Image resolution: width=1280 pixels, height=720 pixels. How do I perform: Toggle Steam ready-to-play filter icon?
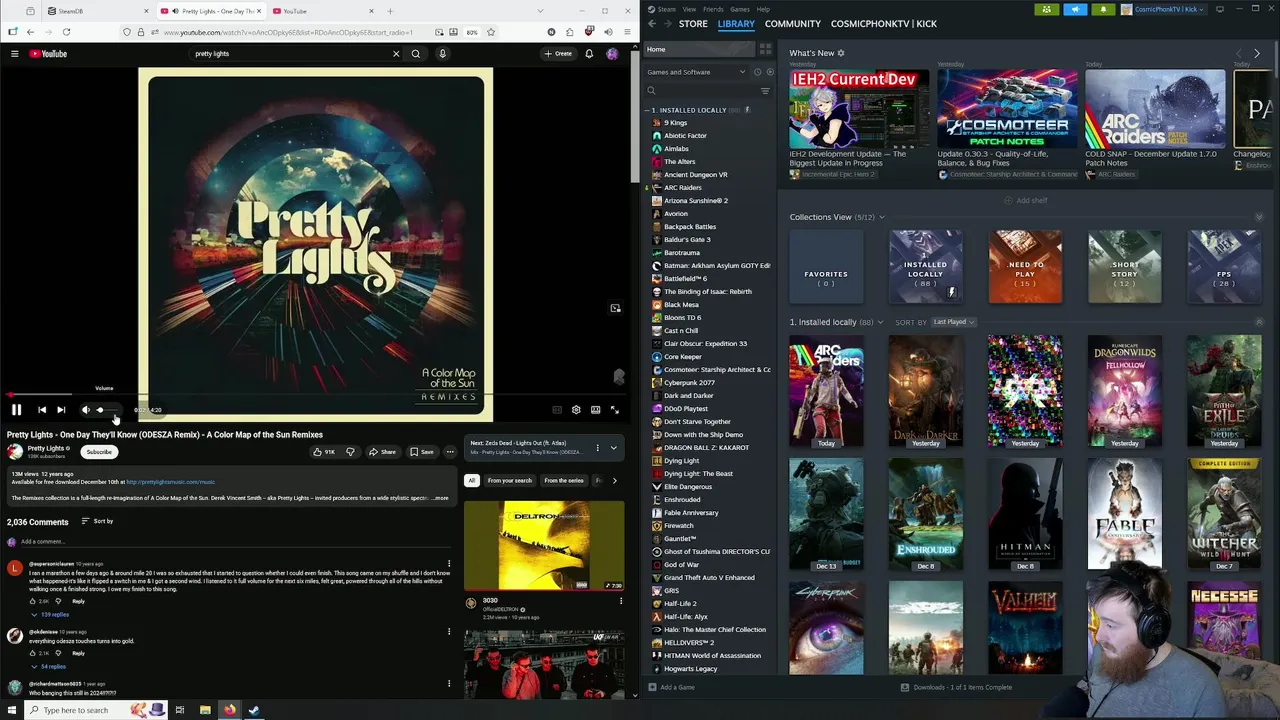pos(768,72)
